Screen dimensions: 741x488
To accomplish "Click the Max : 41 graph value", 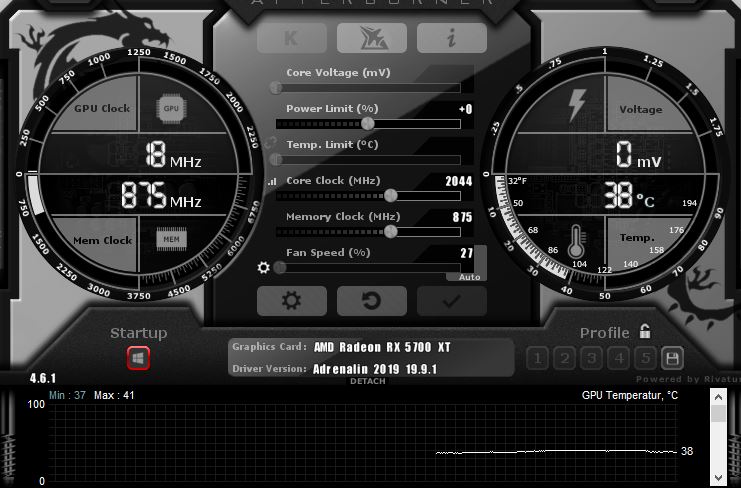I will (x=114, y=395).
